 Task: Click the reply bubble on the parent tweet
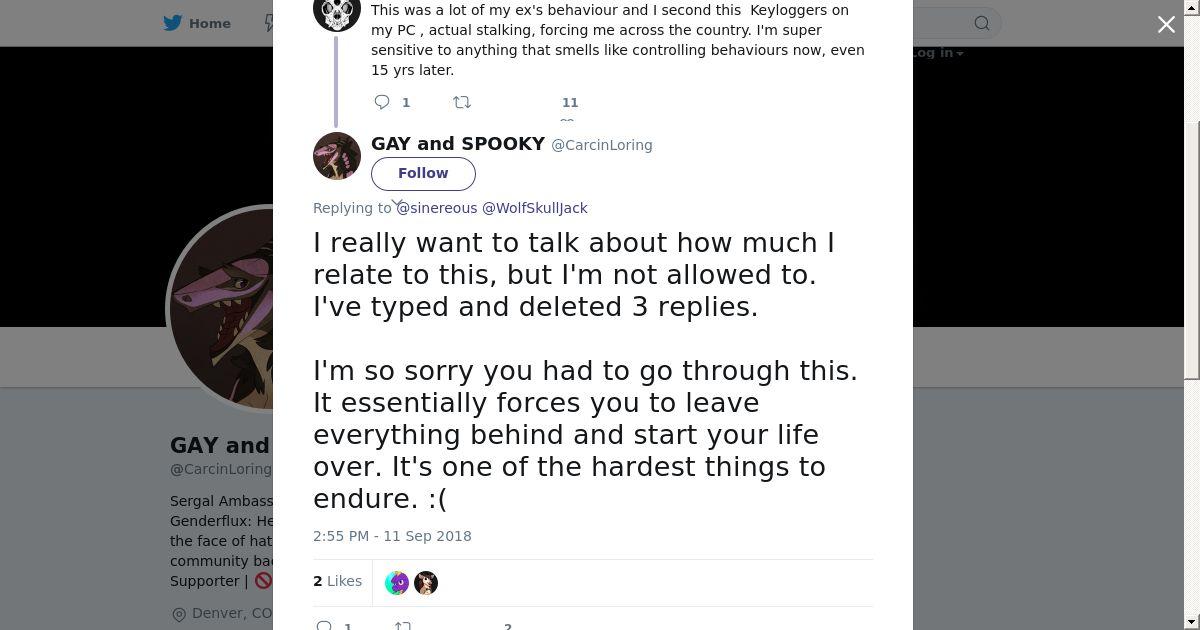click(x=382, y=102)
